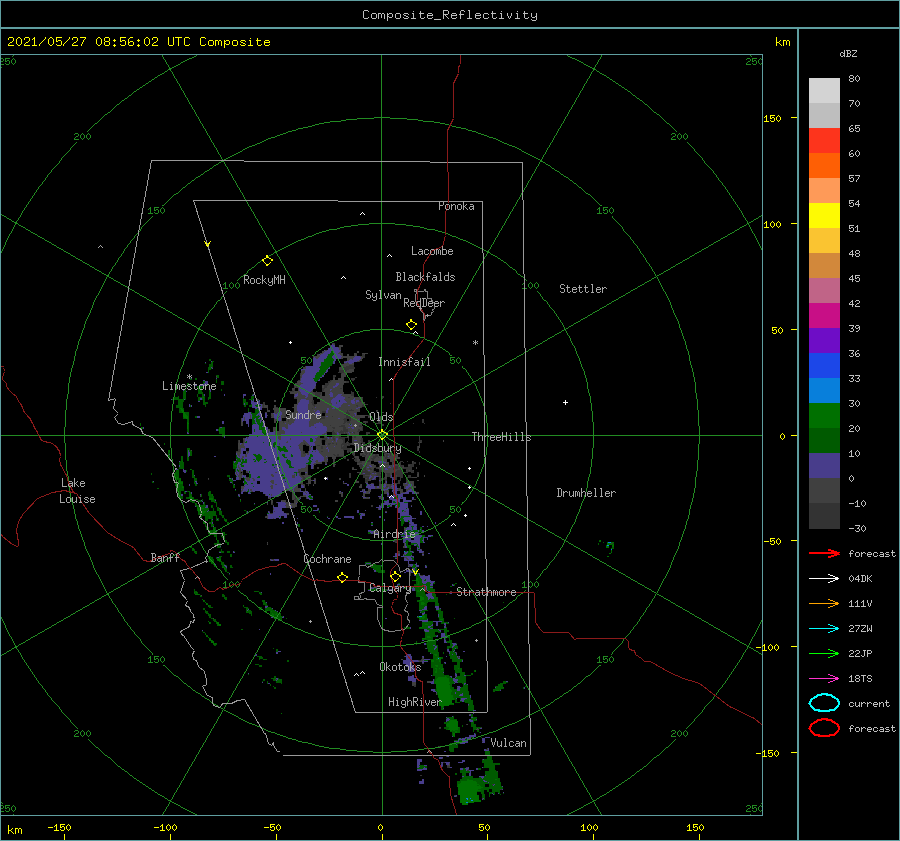Click the ThreeHills label on the map
Screen dimensions: 900x841
point(501,437)
